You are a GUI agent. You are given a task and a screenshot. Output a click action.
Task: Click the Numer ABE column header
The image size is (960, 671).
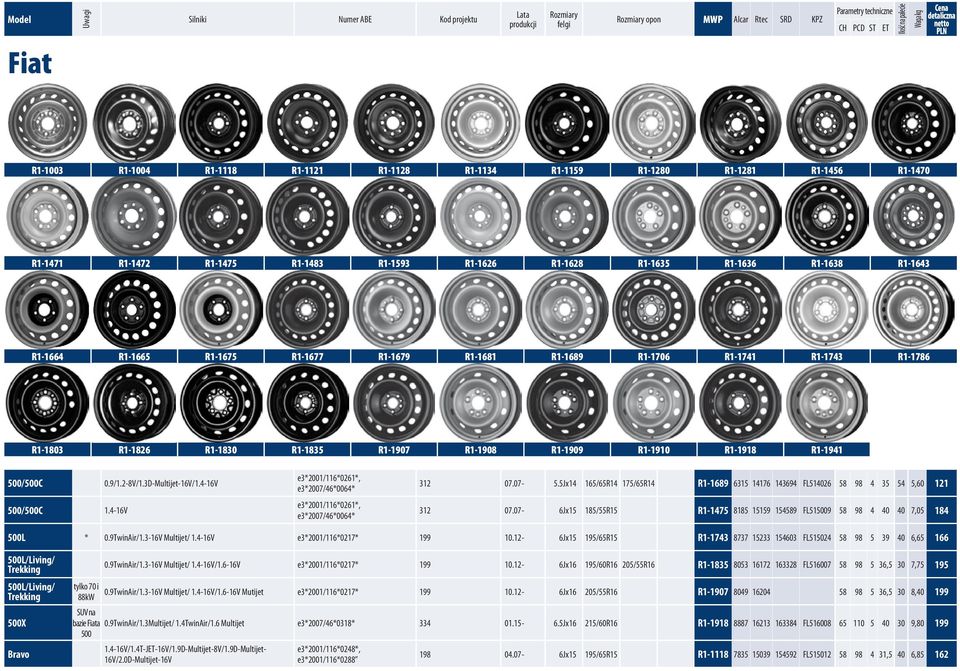click(355, 20)
